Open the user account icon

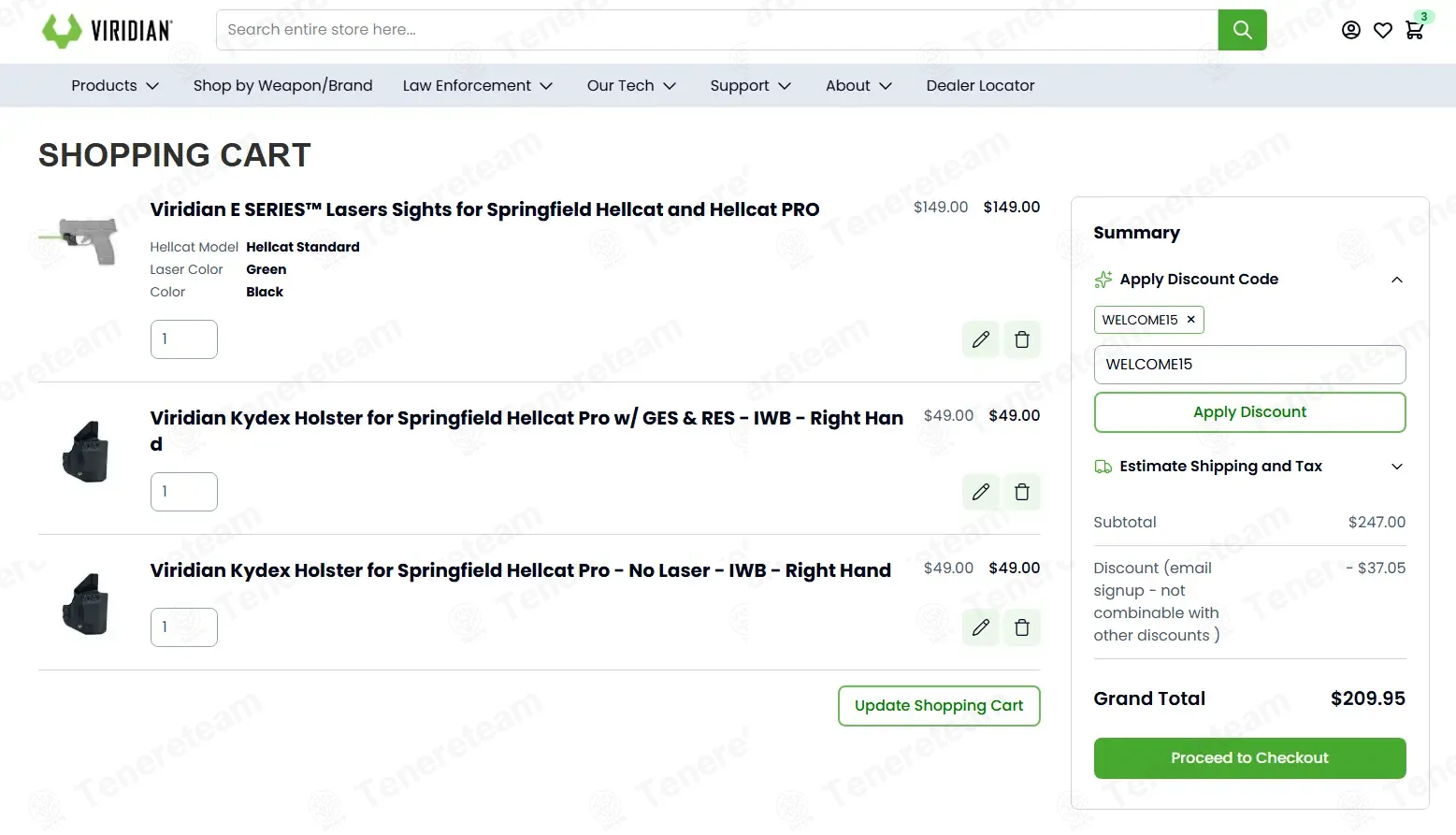(x=1351, y=30)
